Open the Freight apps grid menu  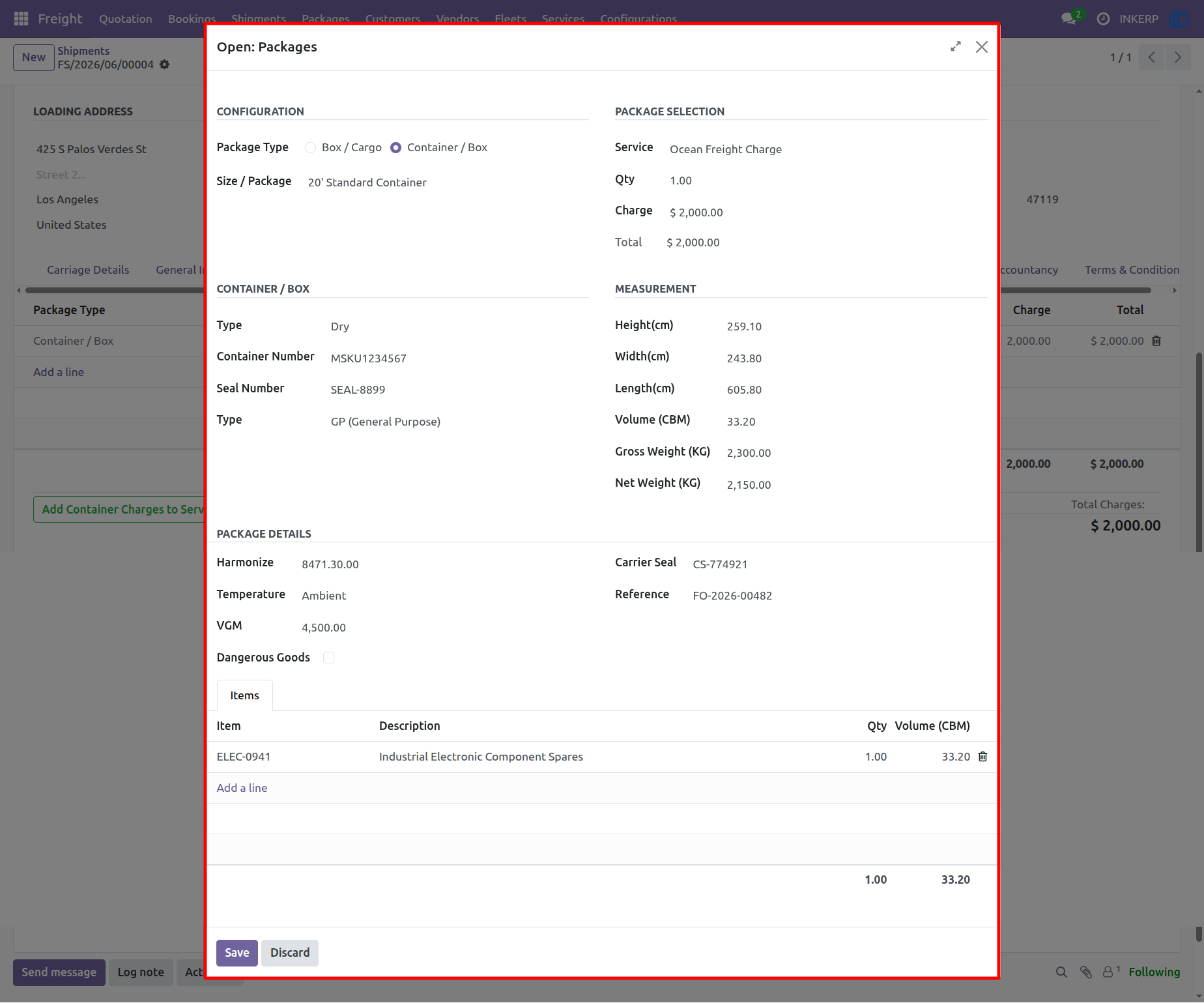tap(21, 19)
